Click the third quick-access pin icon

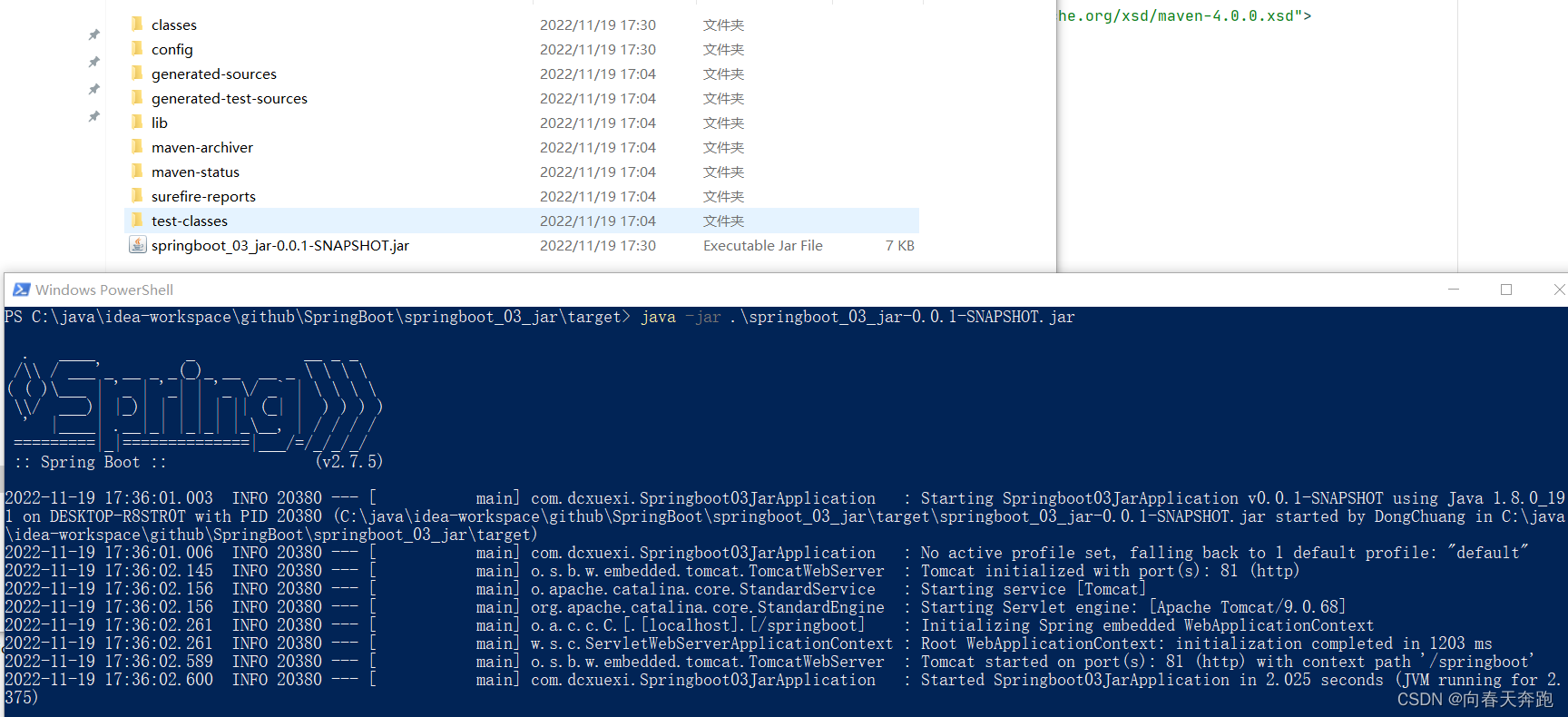coord(93,89)
